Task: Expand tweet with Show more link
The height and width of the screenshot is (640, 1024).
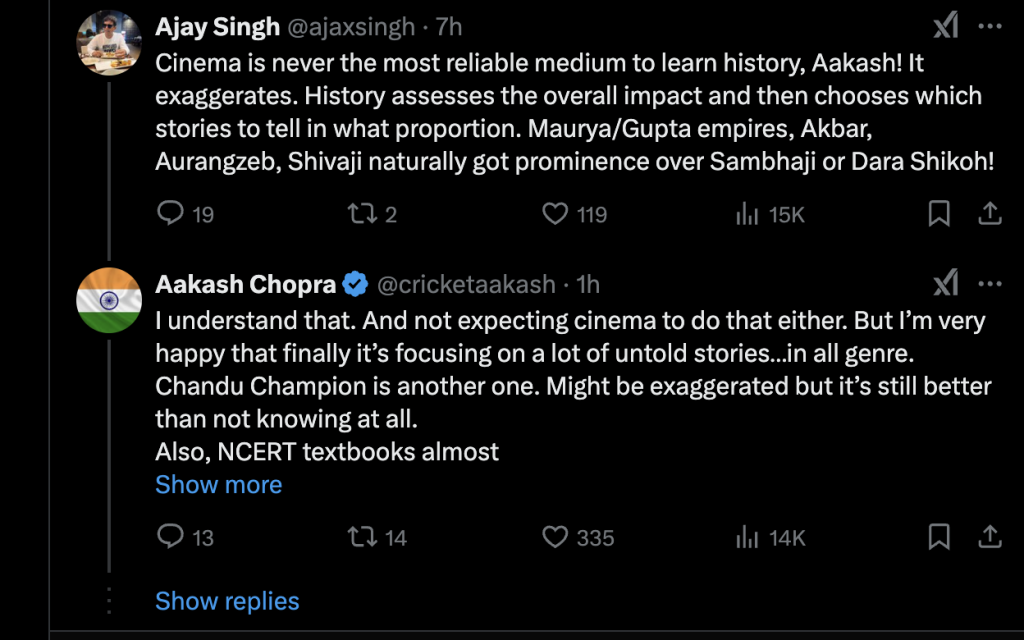Action: [x=218, y=485]
